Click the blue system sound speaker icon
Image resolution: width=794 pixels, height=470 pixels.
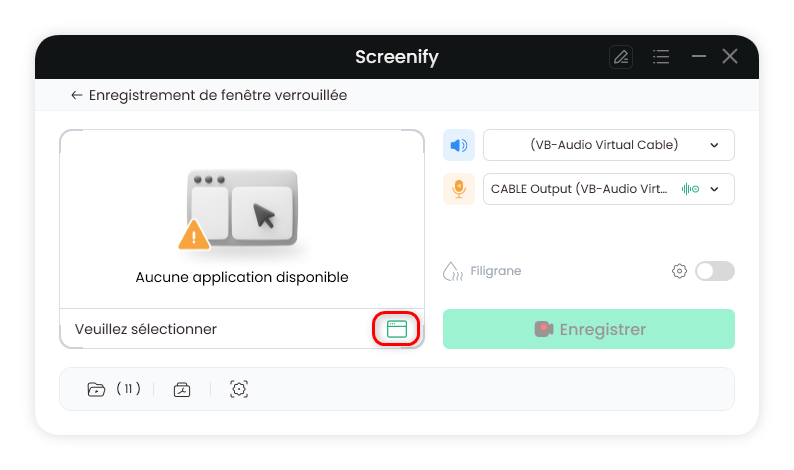tap(459, 145)
